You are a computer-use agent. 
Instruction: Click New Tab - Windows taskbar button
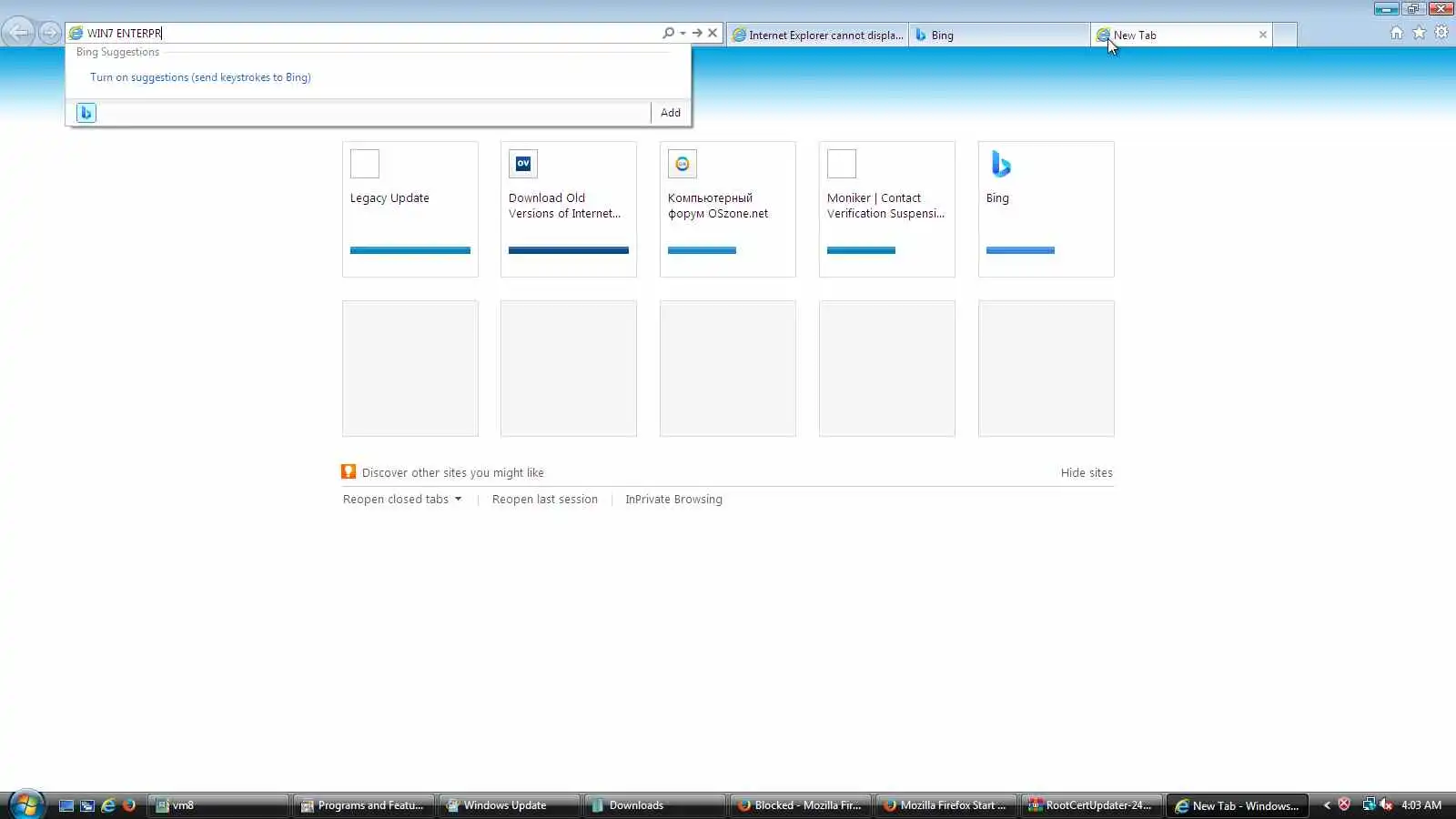pyautogui.click(x=1238, y=805)
